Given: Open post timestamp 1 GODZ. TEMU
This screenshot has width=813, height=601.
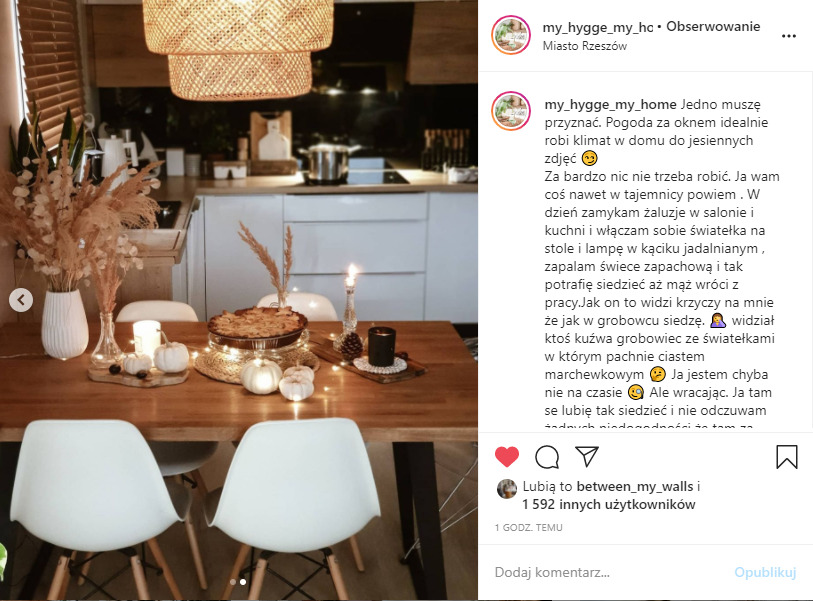Looking at the screenshot, I should coord(529,528).
